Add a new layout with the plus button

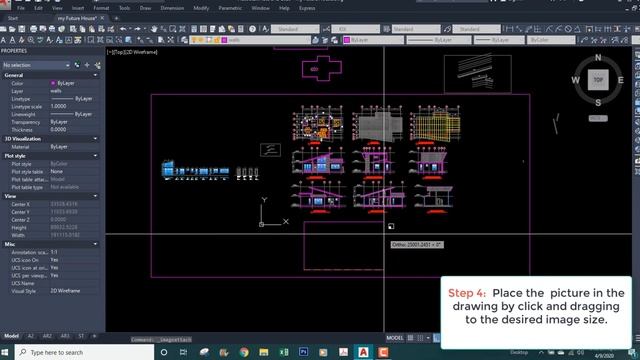(x=94, y=336)
